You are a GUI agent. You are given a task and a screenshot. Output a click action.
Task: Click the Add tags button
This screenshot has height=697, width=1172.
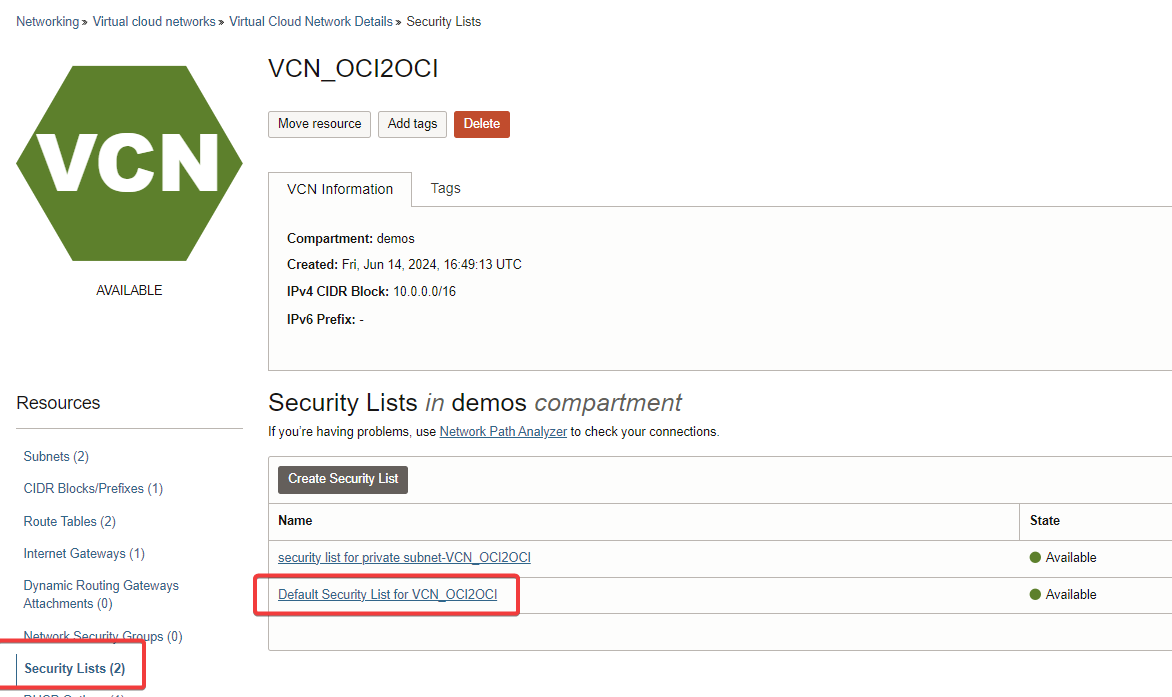pyautogui.click(x=412, y=124)
